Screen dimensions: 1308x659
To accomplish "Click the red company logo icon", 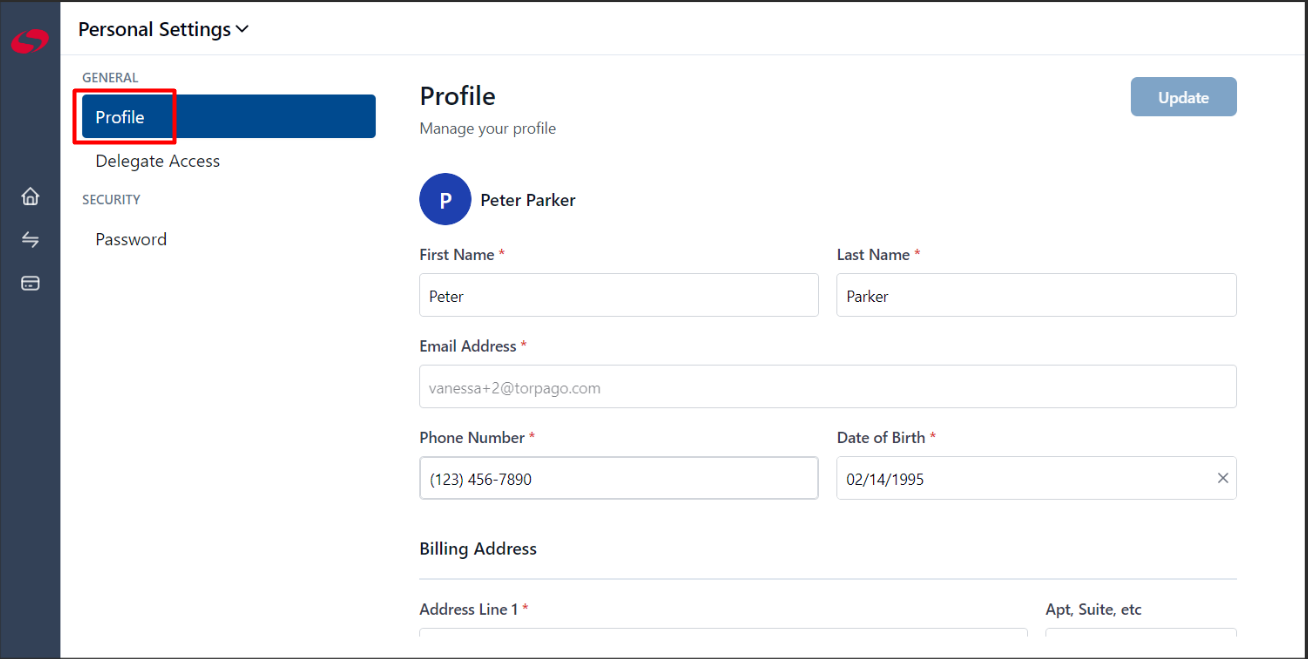I will tap(30, 42).
